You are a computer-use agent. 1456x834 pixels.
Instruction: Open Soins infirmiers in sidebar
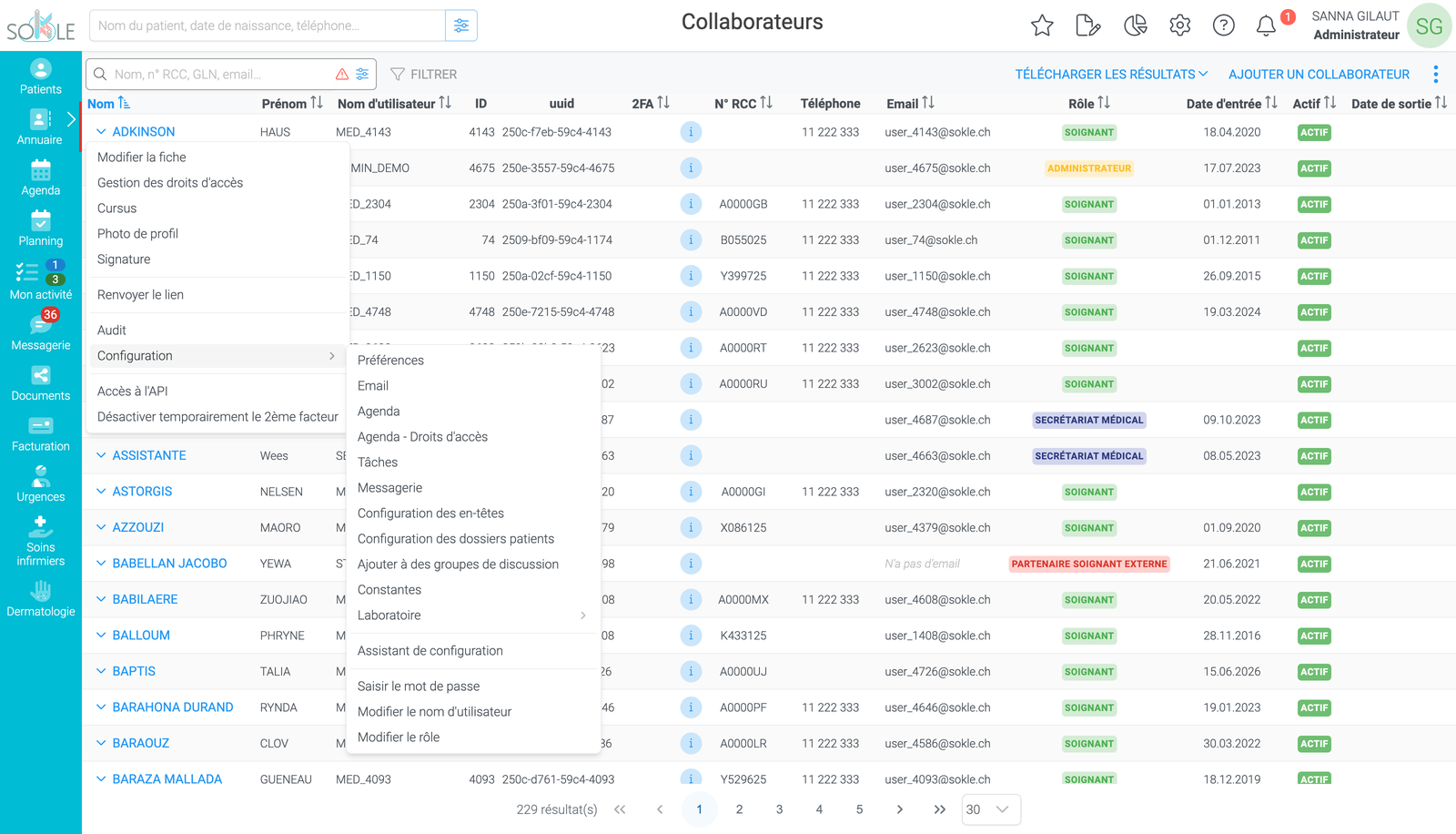pyautogui.click(x=41, y=542)
